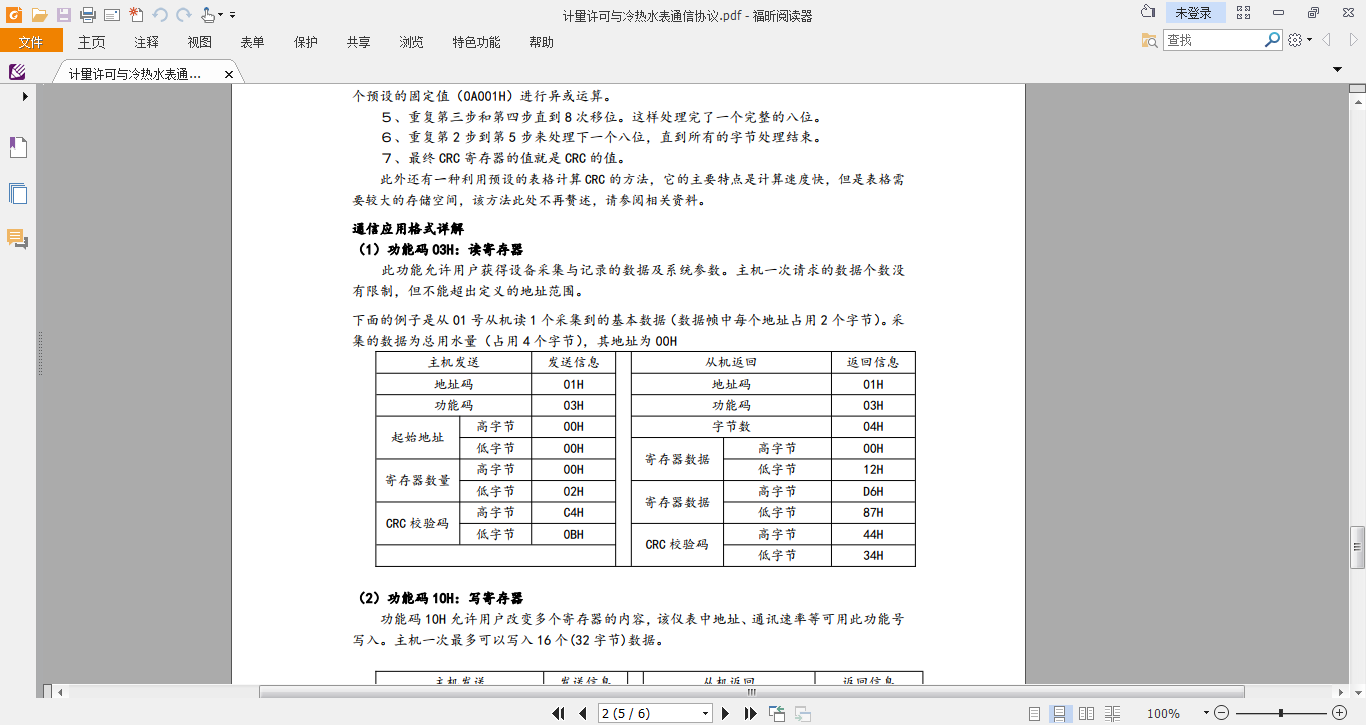Click the Print icon in quick toolbar
The height and width of the screenshot is (725, 1366).
[x=87, y=14]
